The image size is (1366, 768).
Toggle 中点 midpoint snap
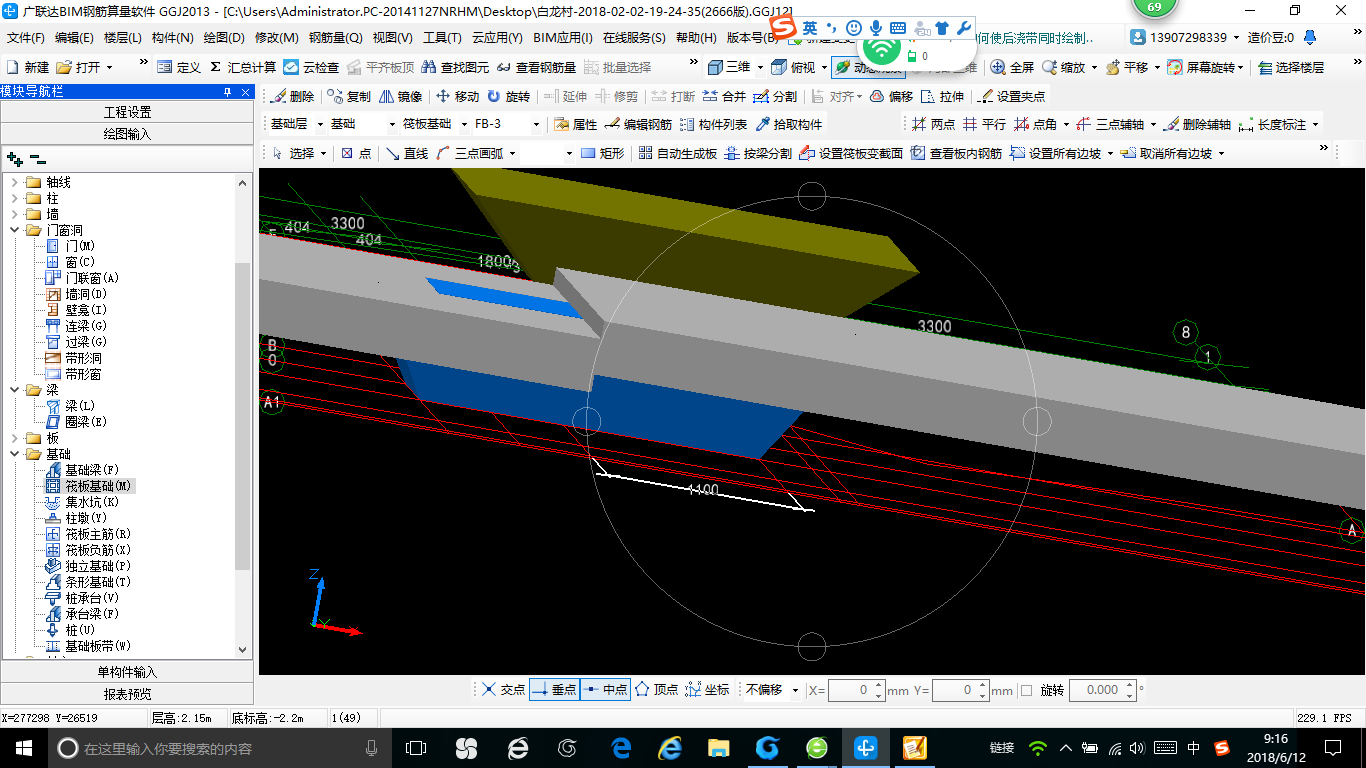tap(605, 690)
